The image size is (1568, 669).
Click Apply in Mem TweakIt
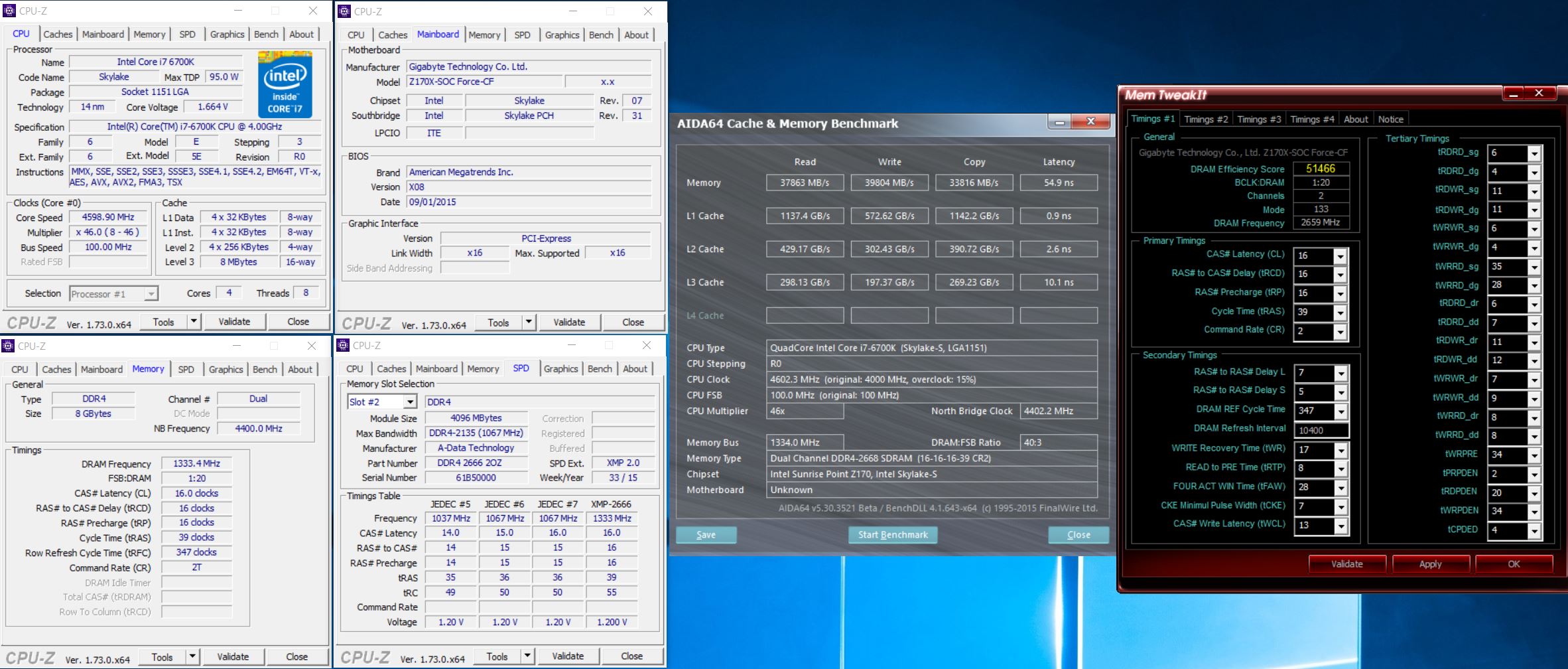tap(1430, 564)
